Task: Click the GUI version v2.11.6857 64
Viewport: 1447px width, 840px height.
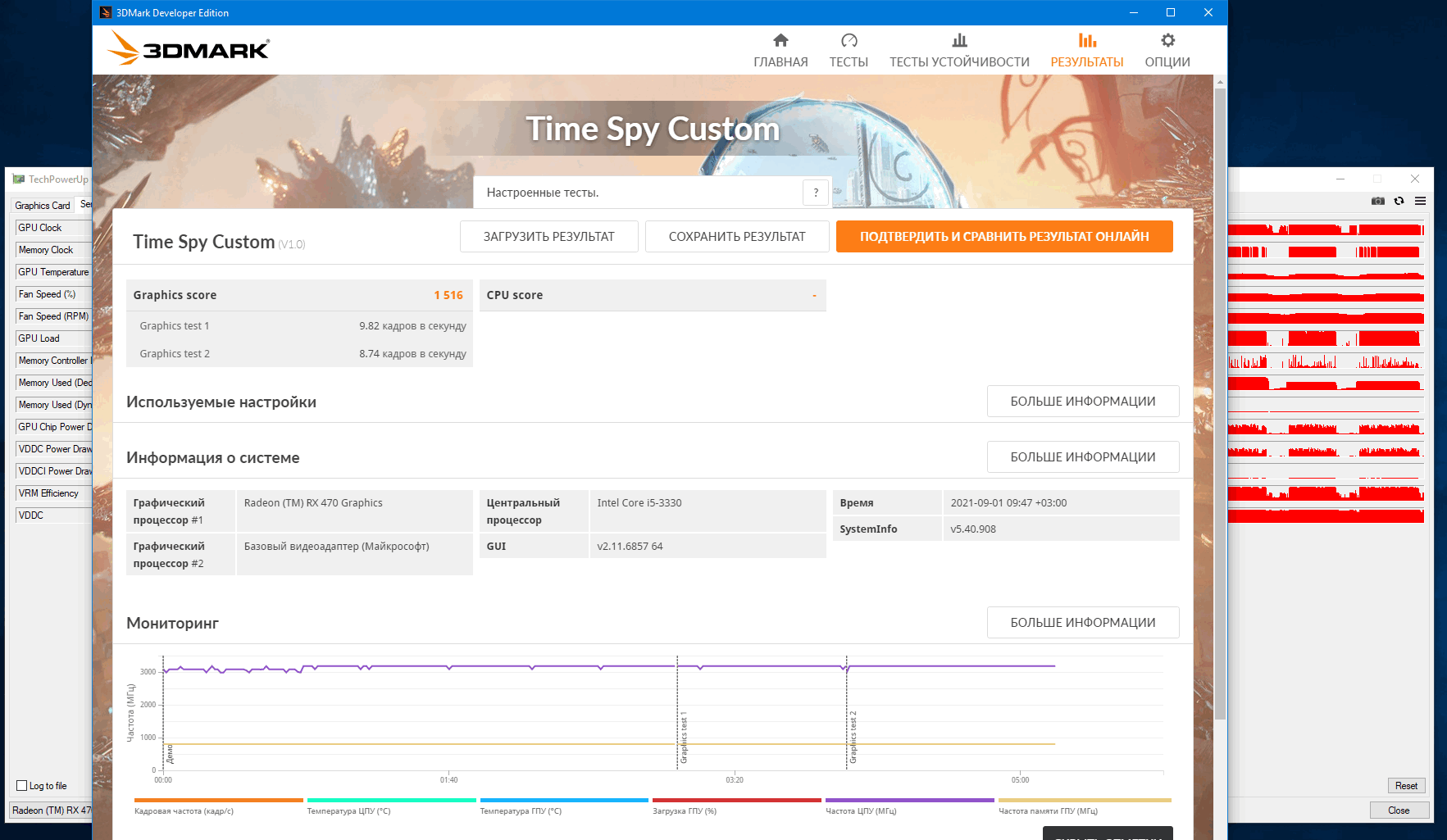Action: (630, 546)
